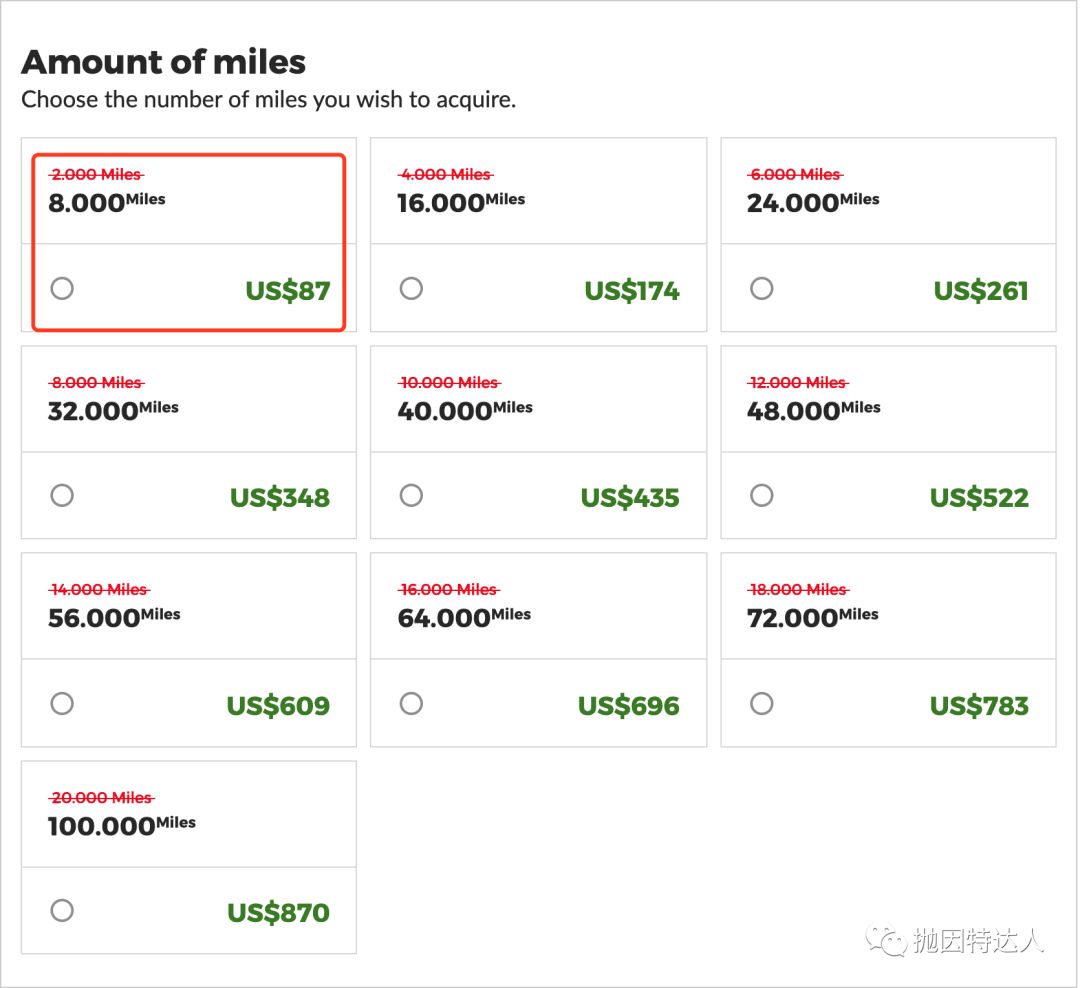
Task: Select the 24.000 Miles radio button
Action: pos(761,289)
